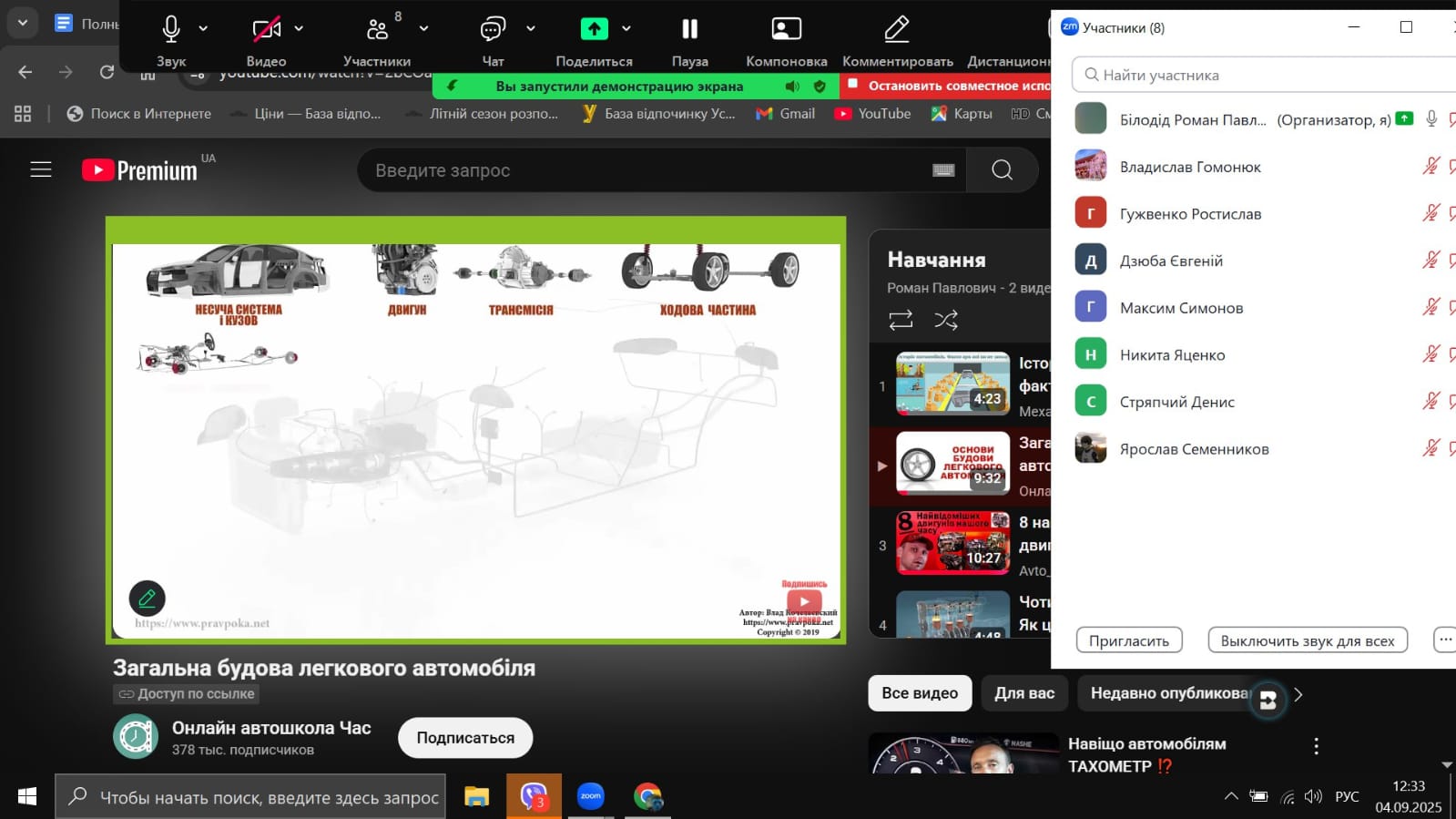Expand the arrow next to Видео

coord(299,29)
